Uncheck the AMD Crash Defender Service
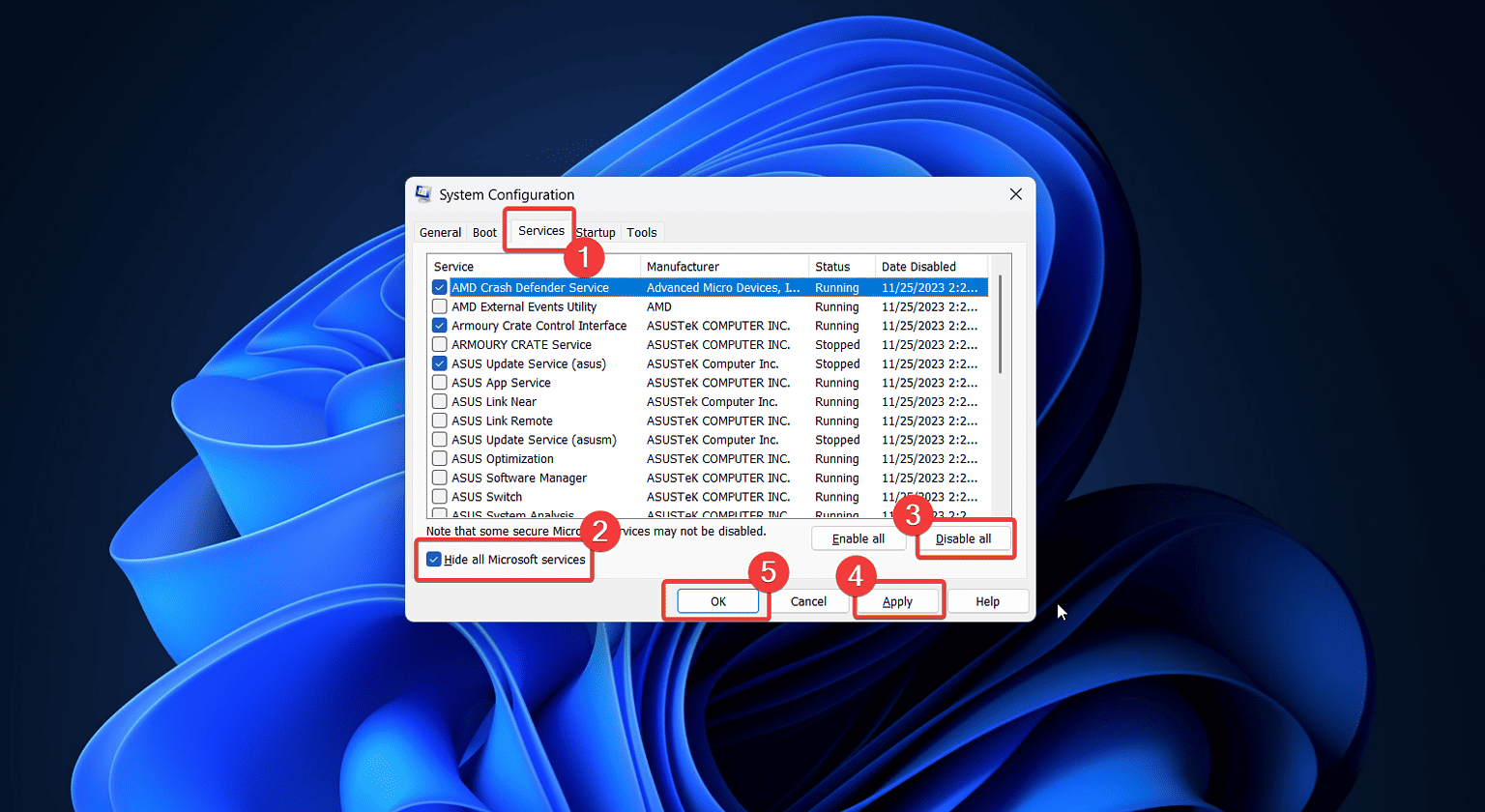The width and height of the screenshot is (1485, 812). click(x=440, y=287)
